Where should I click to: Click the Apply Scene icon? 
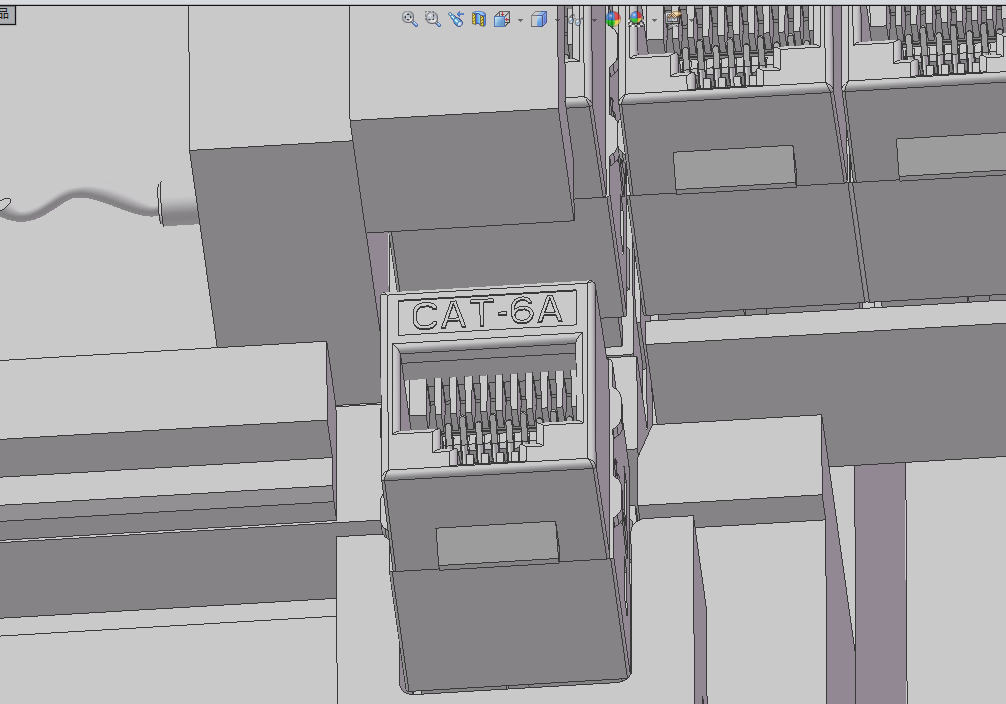click(636, 19)
